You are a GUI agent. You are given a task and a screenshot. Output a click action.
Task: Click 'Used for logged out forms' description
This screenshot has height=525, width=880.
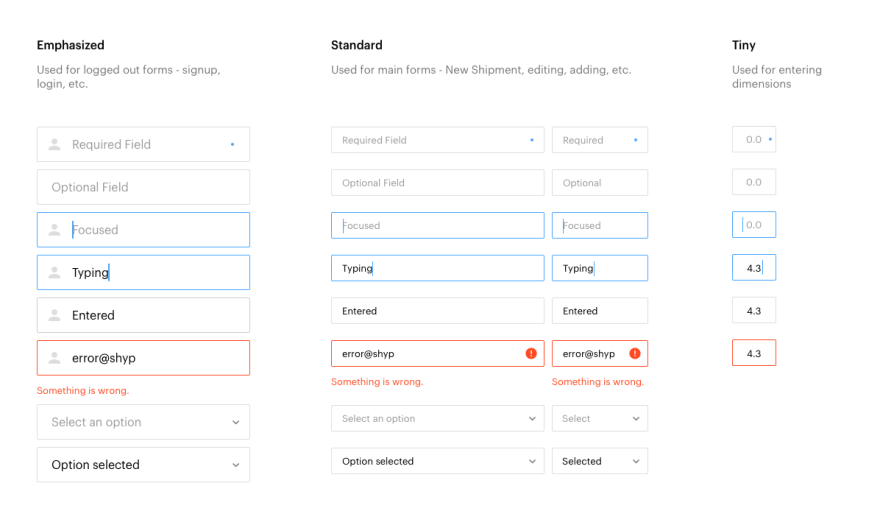[129, 76]
